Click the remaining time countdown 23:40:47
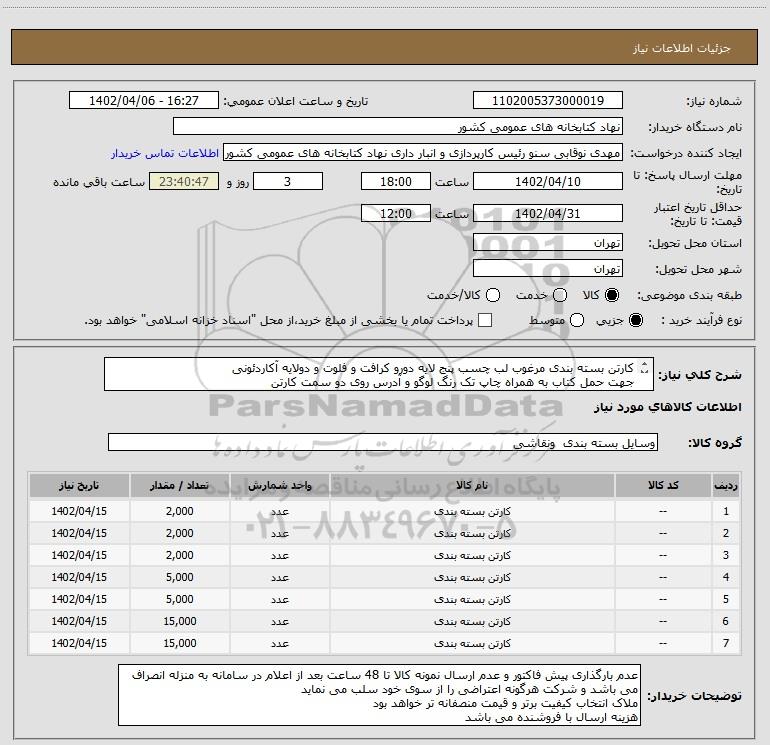 (x=184, y=181)
